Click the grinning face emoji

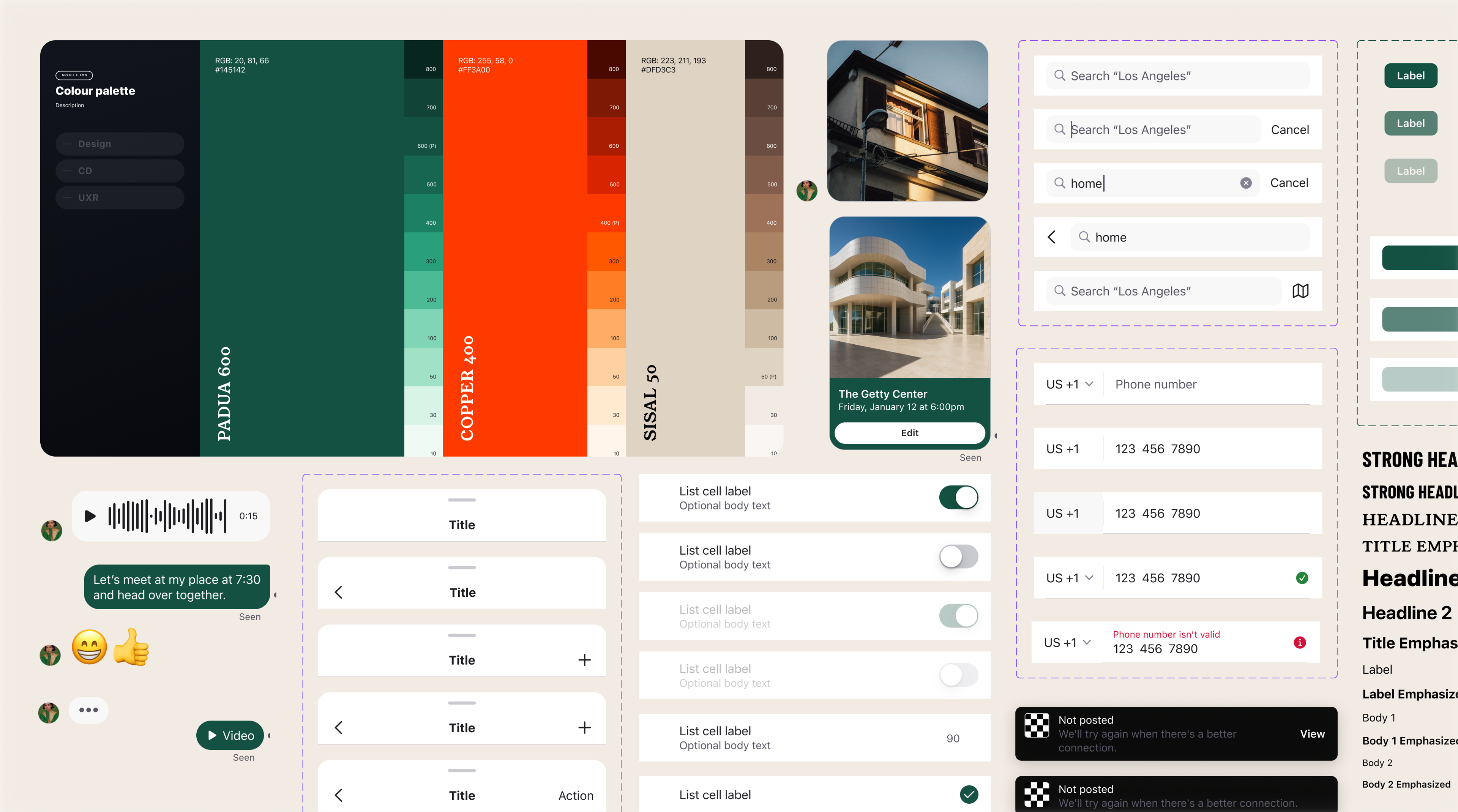tap(90, 646)
